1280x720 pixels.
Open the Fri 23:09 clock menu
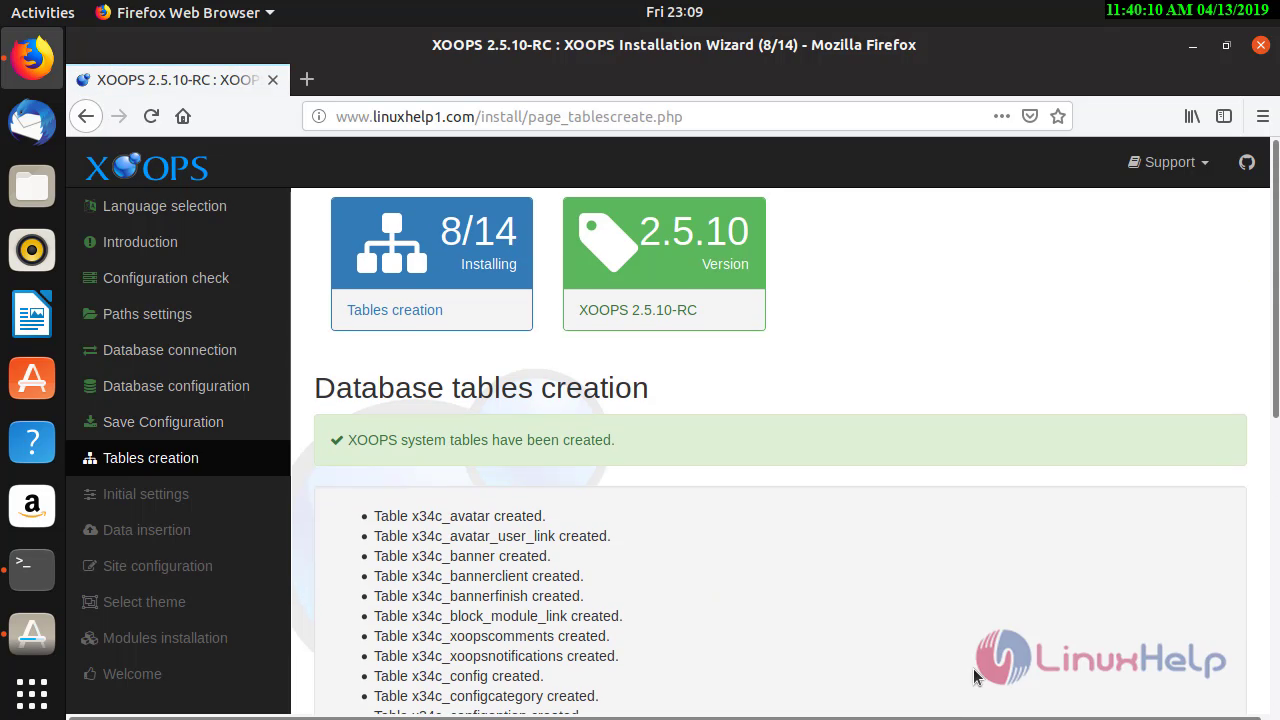[674, 12]
